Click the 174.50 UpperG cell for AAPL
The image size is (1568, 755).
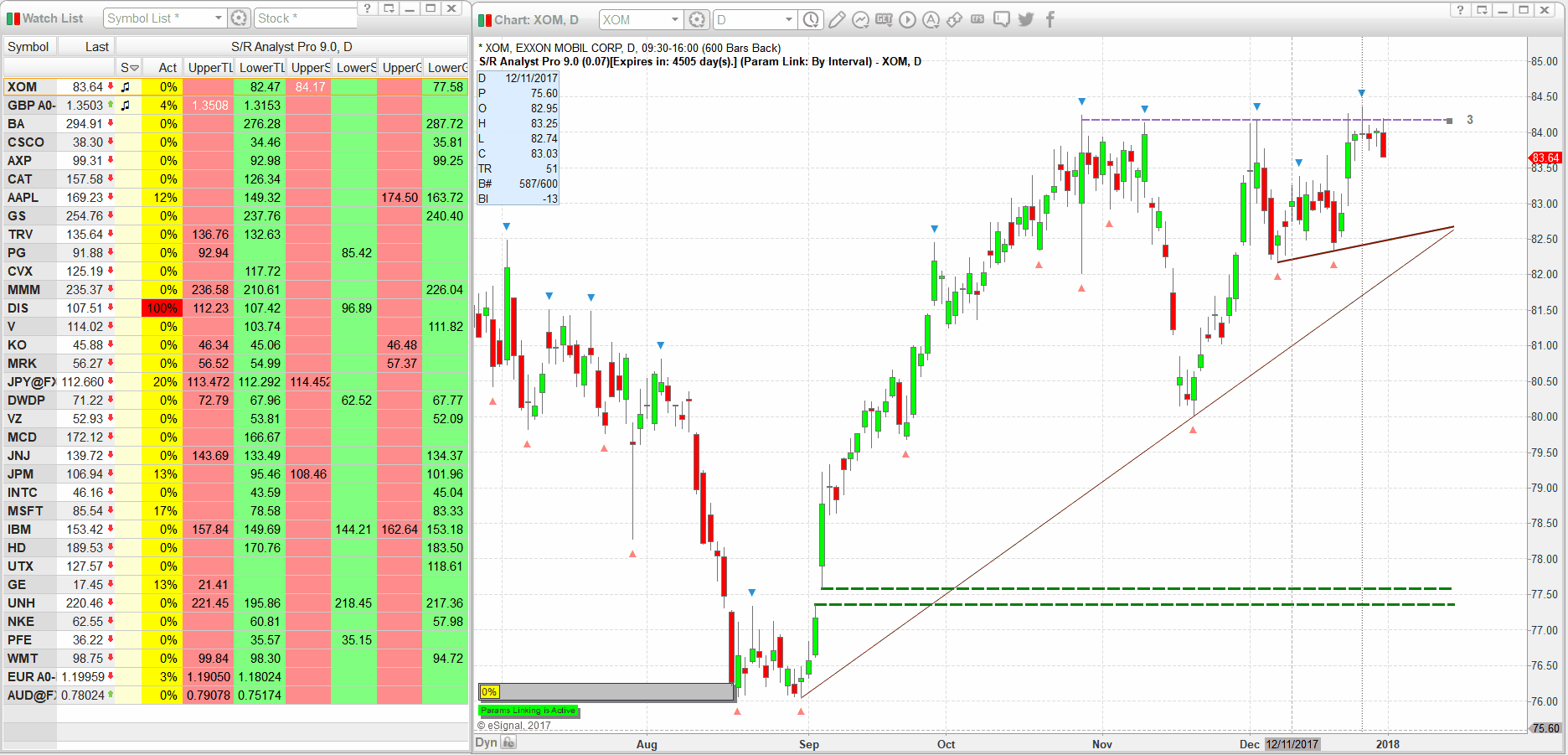(400, 198)
